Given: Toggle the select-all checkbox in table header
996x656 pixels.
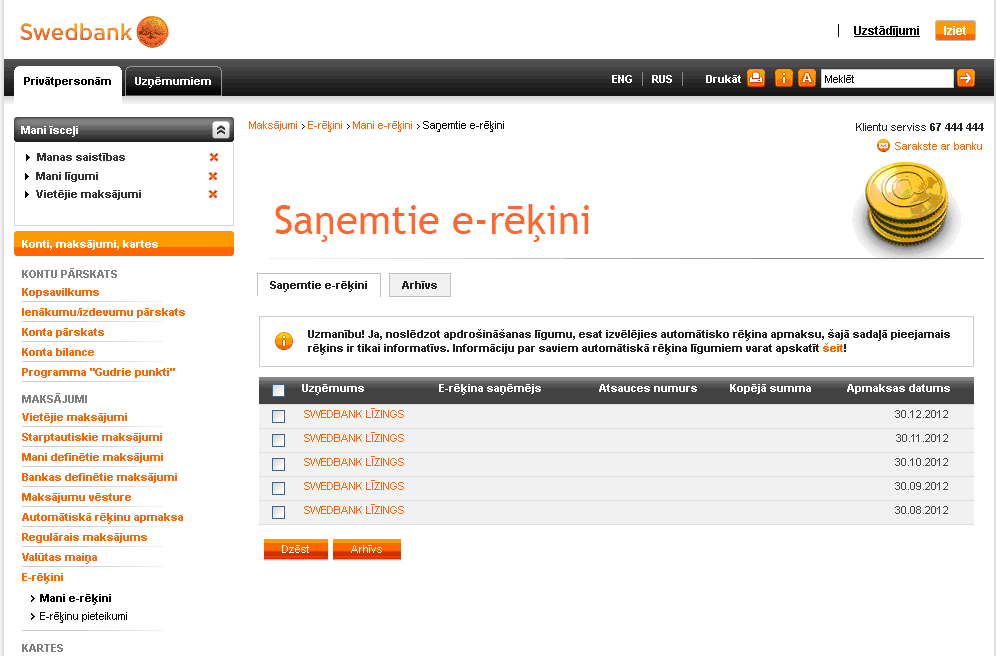Looking at the screenshot, I should (x=278, y=390).
